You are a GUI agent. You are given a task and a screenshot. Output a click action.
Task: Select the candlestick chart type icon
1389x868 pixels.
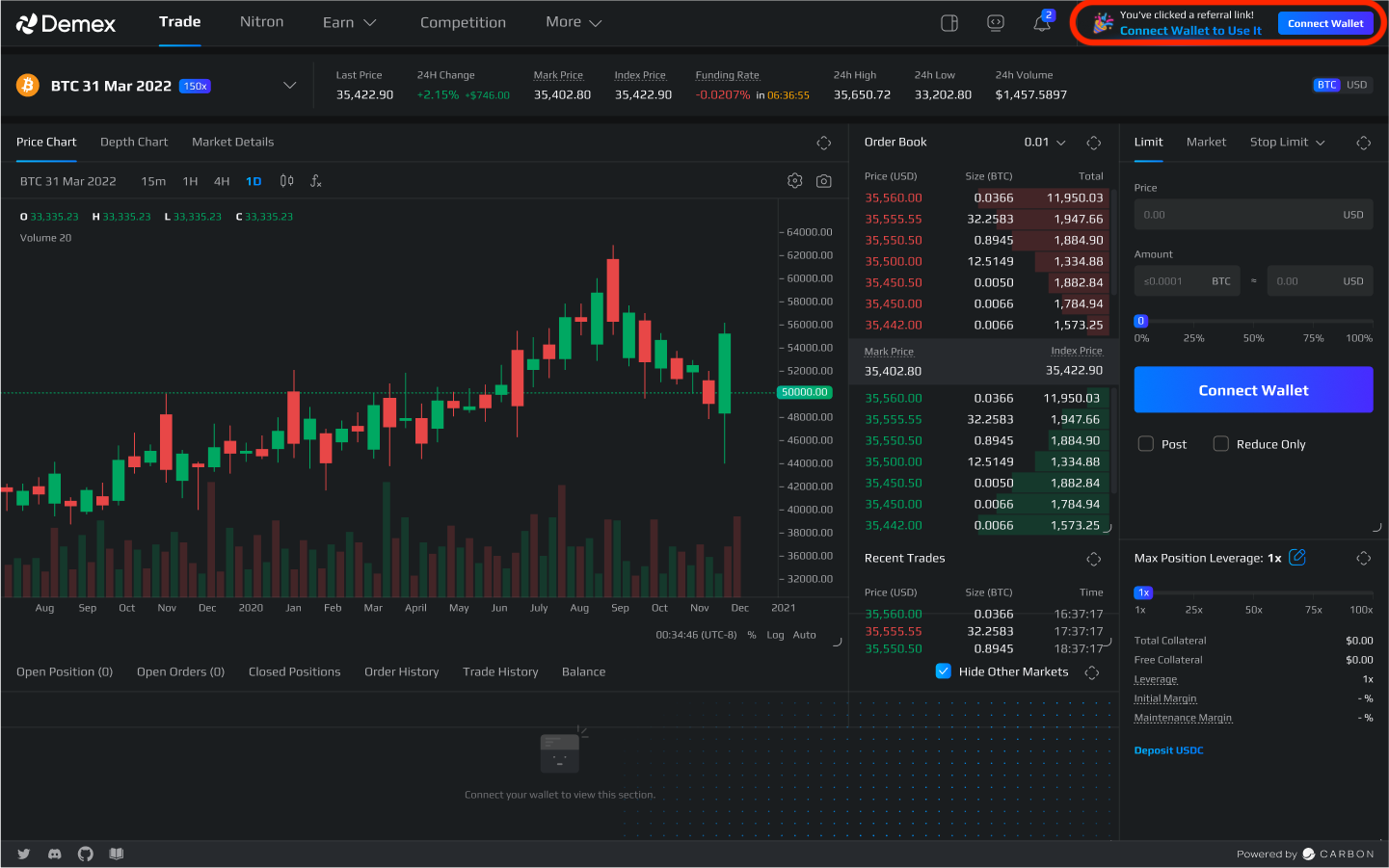(286, 181)
